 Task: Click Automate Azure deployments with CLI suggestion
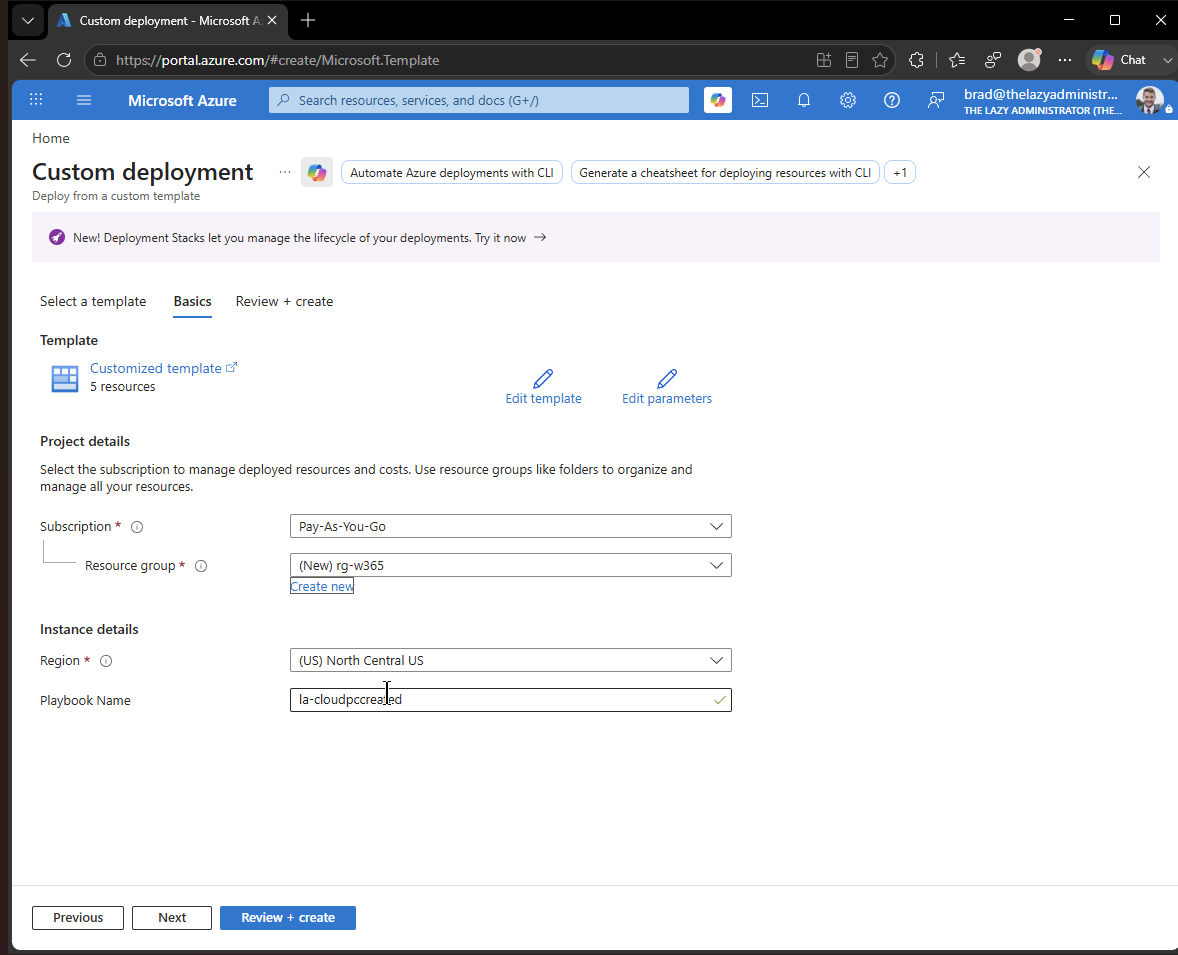(452, 173)
